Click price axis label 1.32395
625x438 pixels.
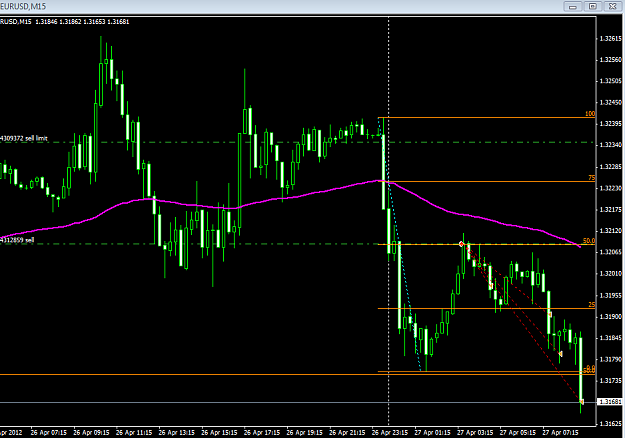point(610,124)
